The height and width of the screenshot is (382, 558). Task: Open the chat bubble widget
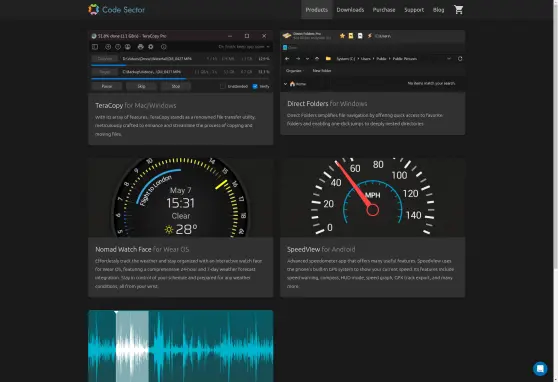click(x=540, y=368)
